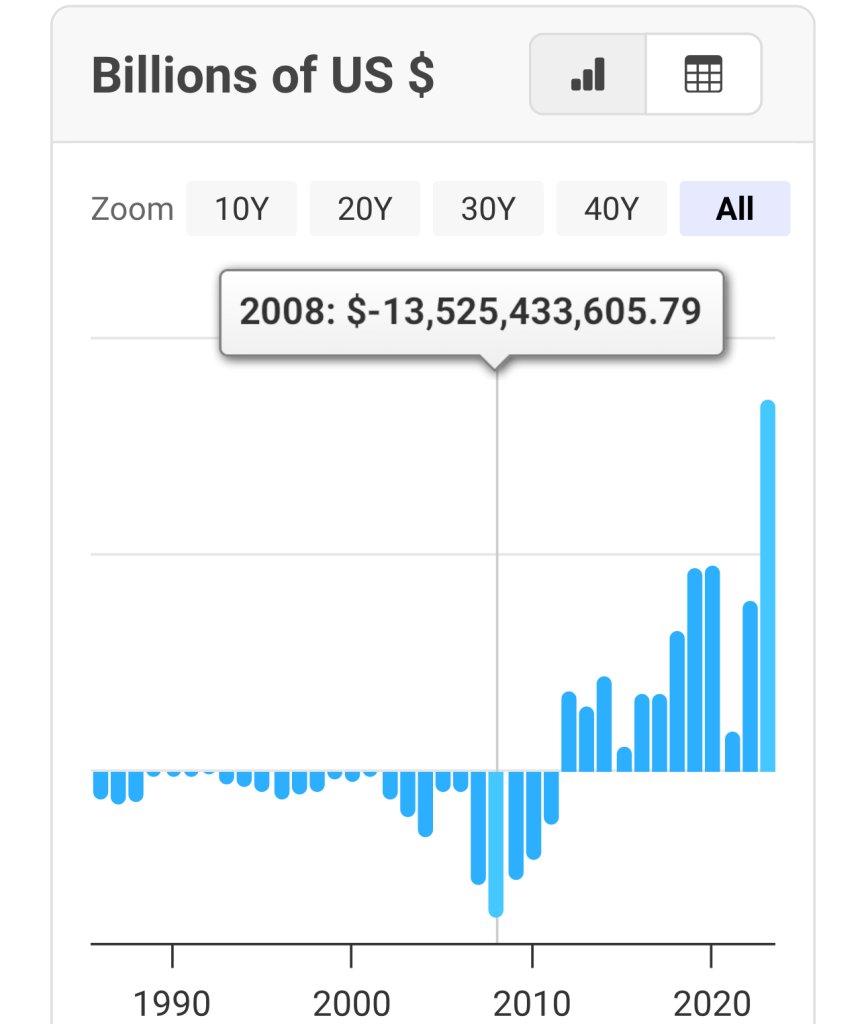Click the tallest bar at far right
866x1024 pixels.
[768, 586]
